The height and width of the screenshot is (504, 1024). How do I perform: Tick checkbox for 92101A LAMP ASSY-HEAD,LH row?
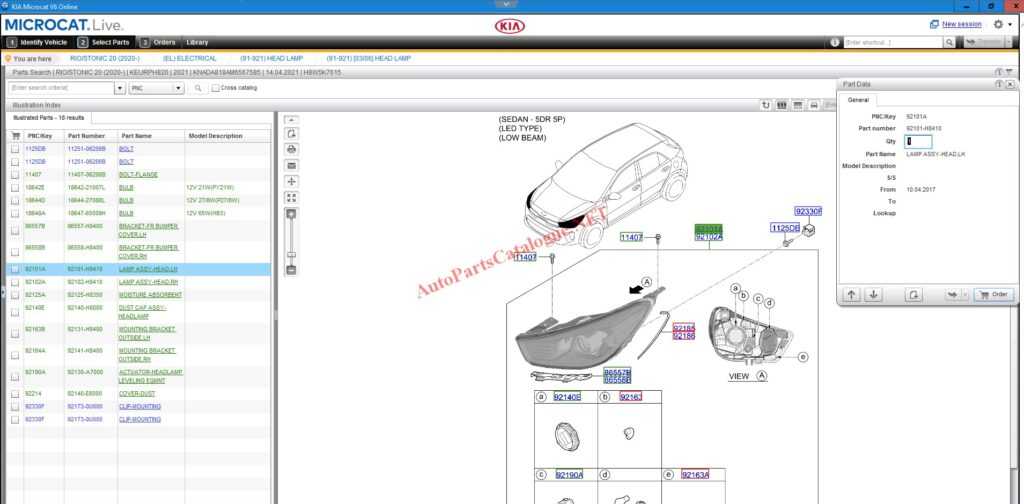click(x=14, y=269)
